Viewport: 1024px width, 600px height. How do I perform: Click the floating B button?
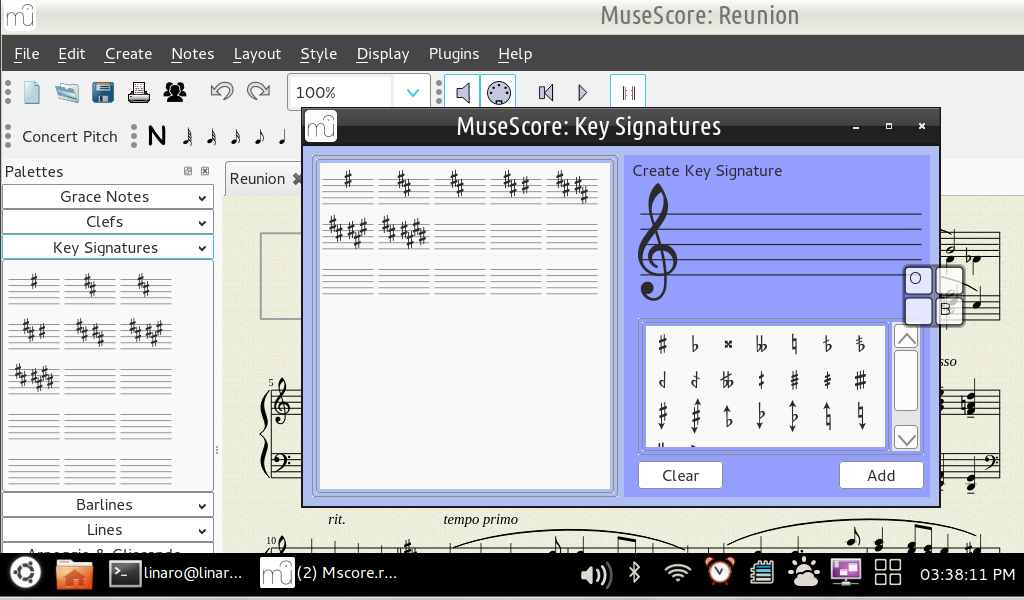coord(948,309)
